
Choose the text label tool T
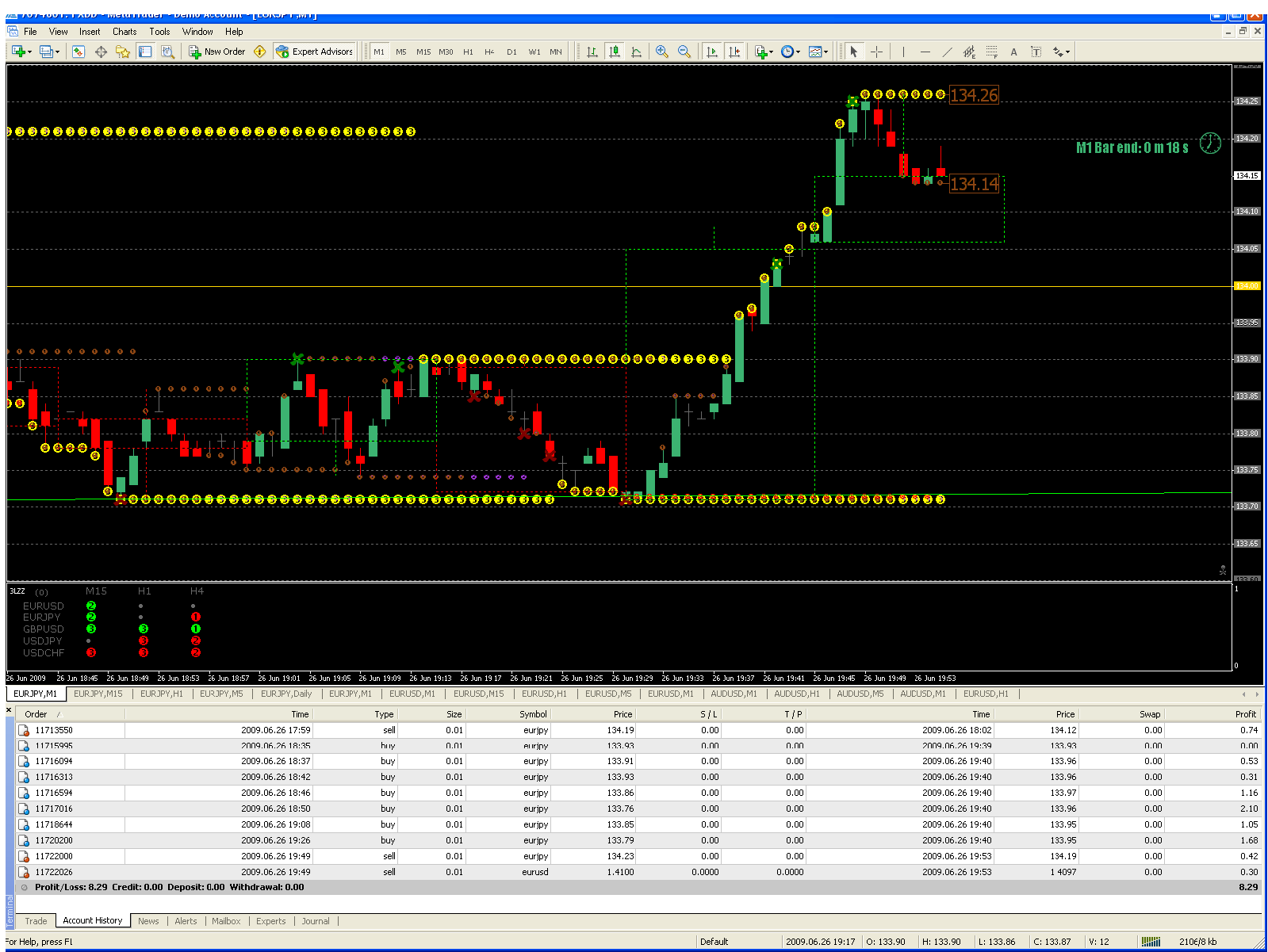1036,52
